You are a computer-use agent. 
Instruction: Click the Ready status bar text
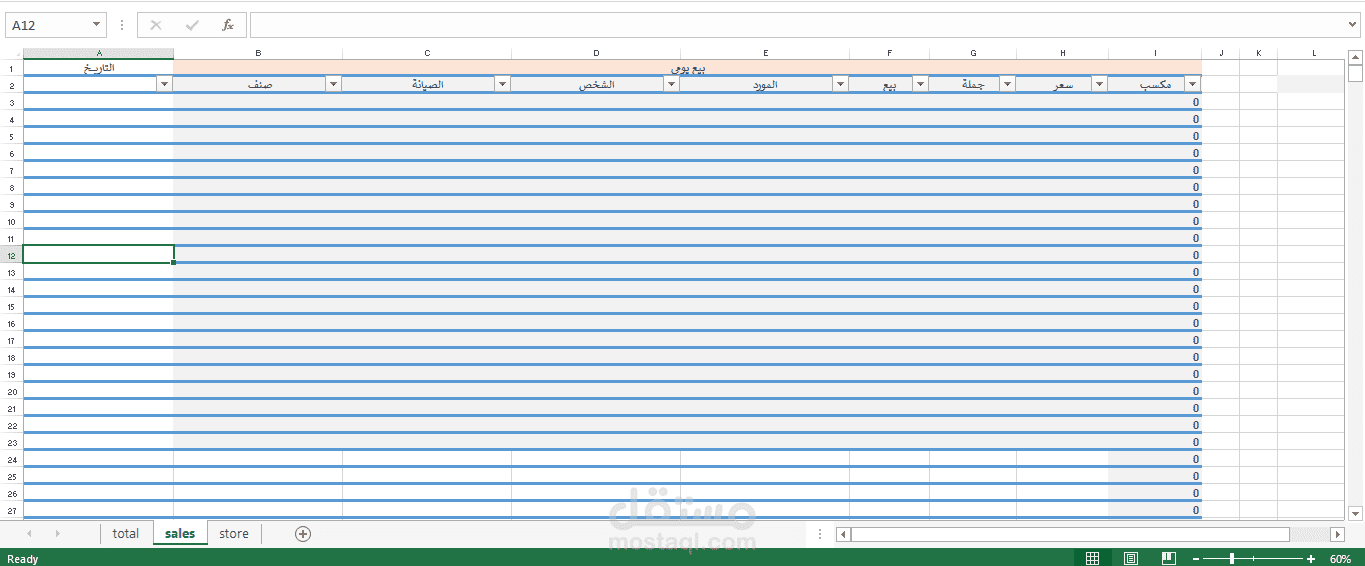pos(22,559)
